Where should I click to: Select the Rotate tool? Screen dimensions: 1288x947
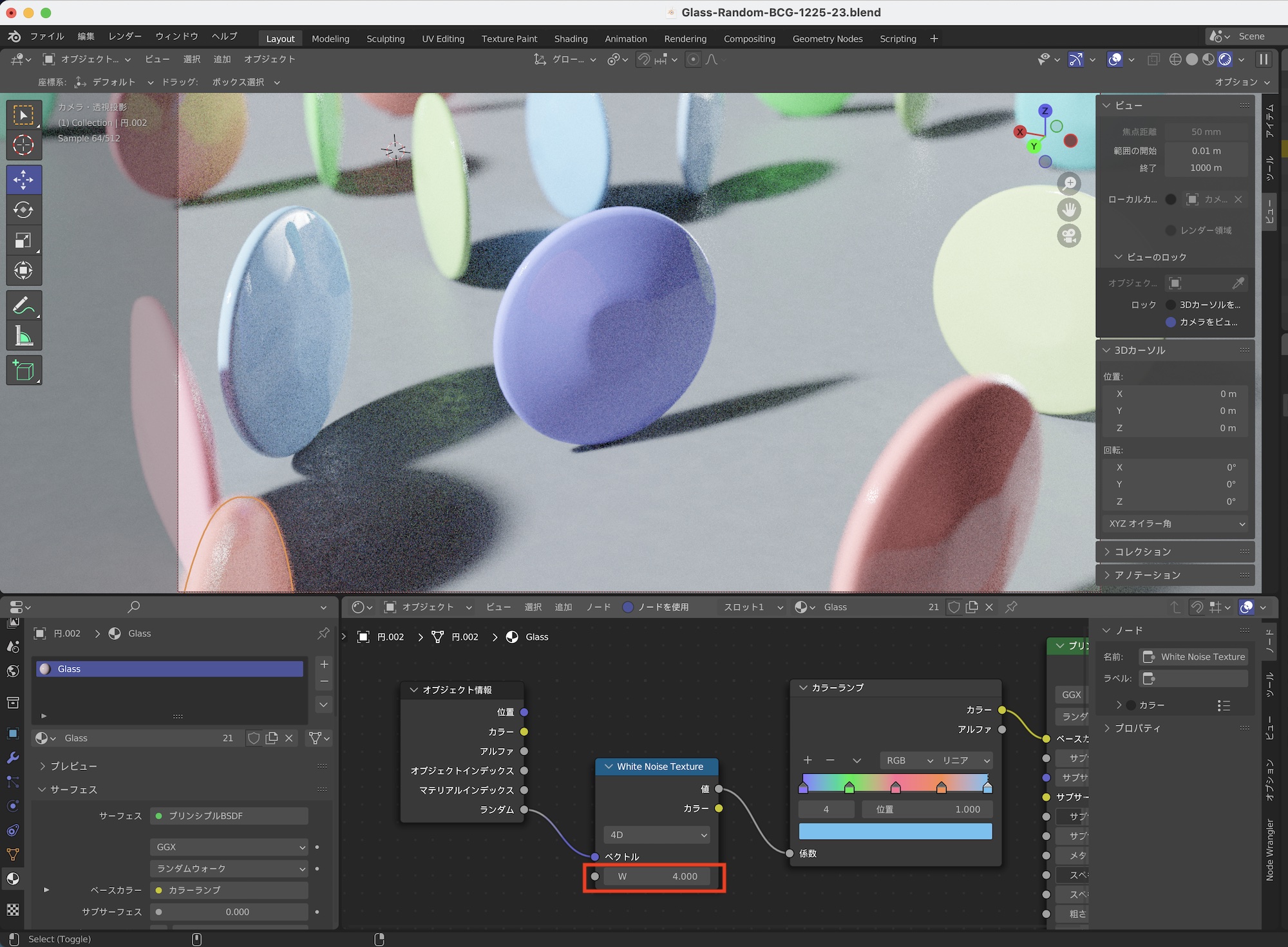coord(24,210)
